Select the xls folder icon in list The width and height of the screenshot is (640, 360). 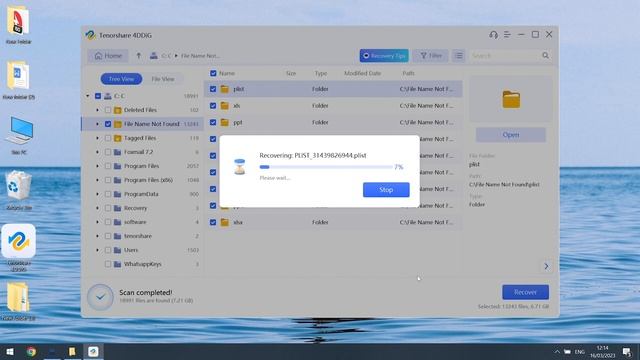click(x=224, y=106)
